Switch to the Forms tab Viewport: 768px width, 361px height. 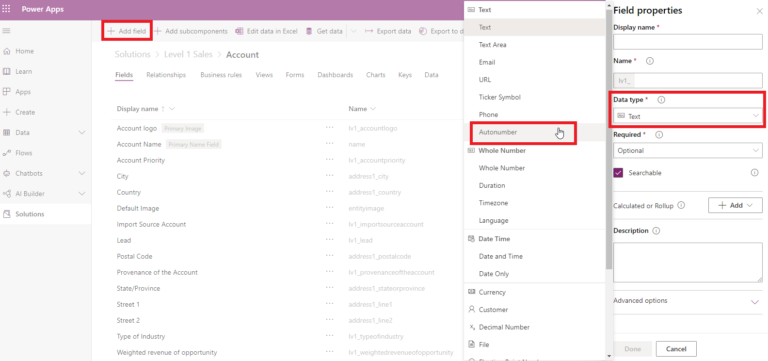click(x=295, y=75)
